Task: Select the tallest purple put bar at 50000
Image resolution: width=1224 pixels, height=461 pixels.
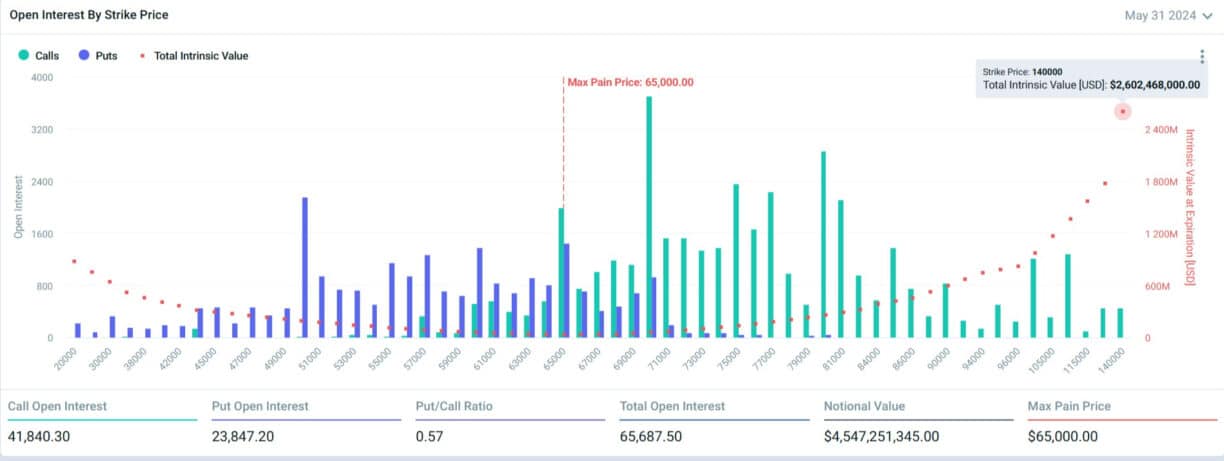Action: pyautogui.click(x=304, y=267)
